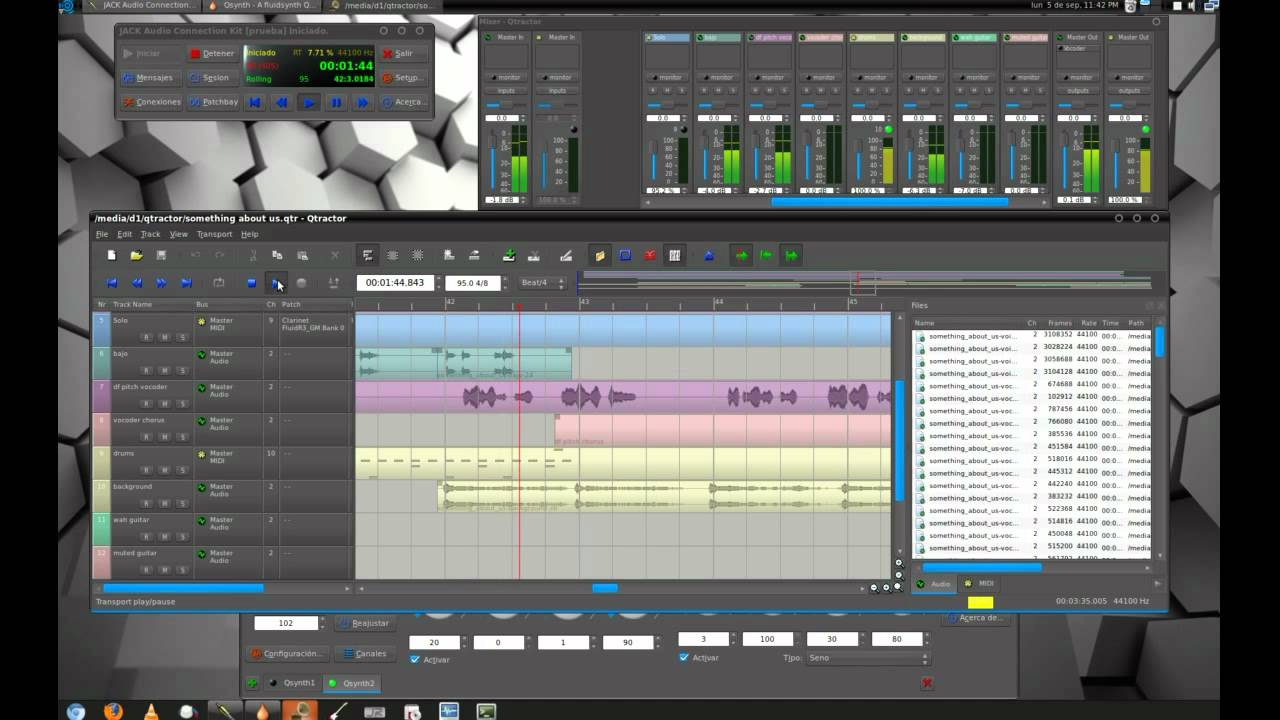This screenshot has width=1280, height=720.
Task: Rewind to start in Qtractor transport
Action: tap(112, 283)
